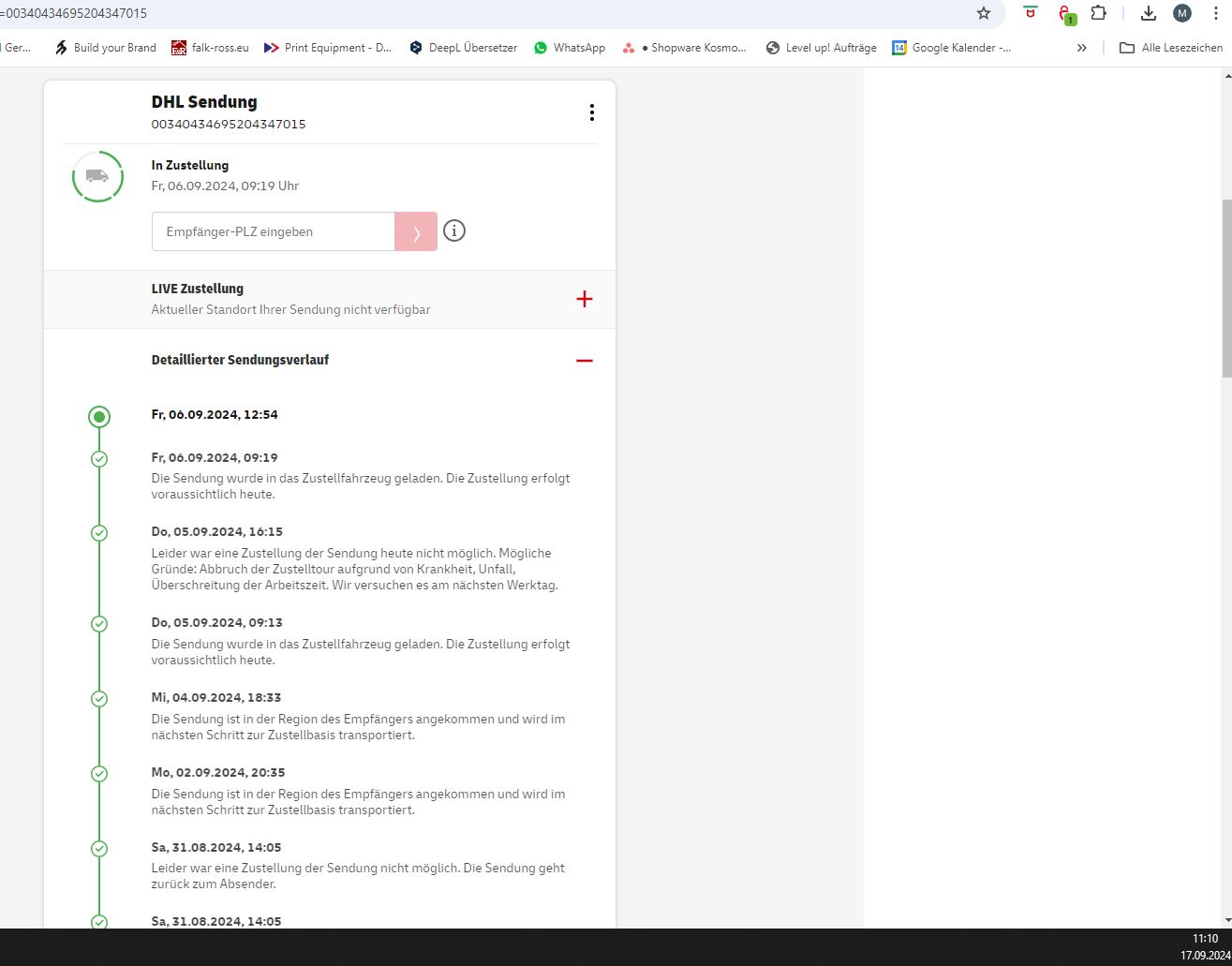This screenshot has height=966, width=1232.
Task: Click the address bar URL text
Action: tap(75, 13)
